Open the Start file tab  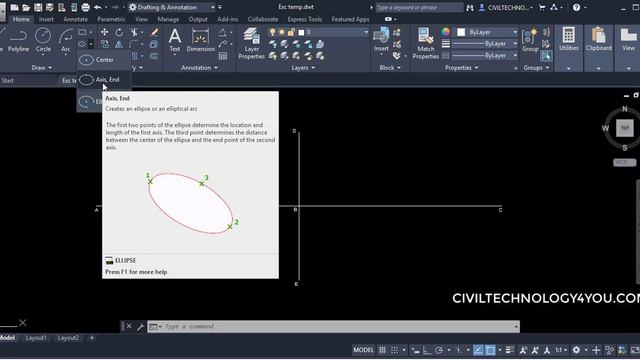tap(7, 81)
